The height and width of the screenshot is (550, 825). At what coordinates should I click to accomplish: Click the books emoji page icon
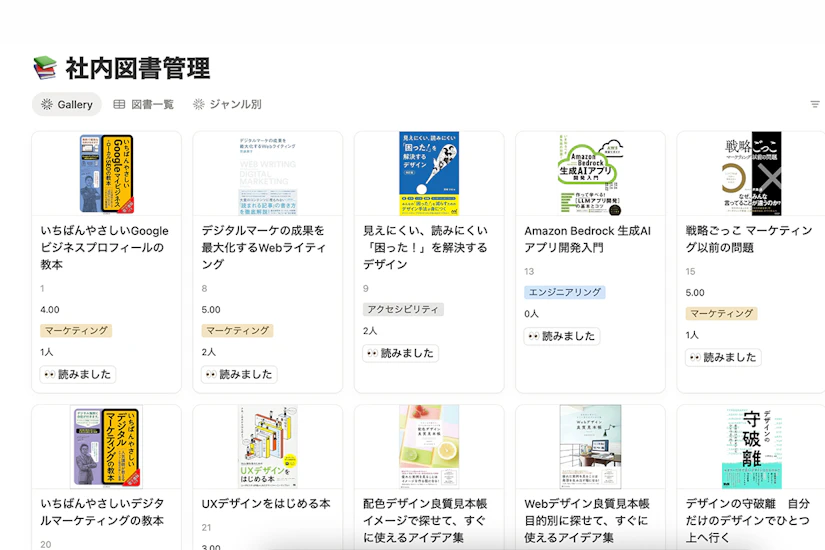tap(45, 68)
